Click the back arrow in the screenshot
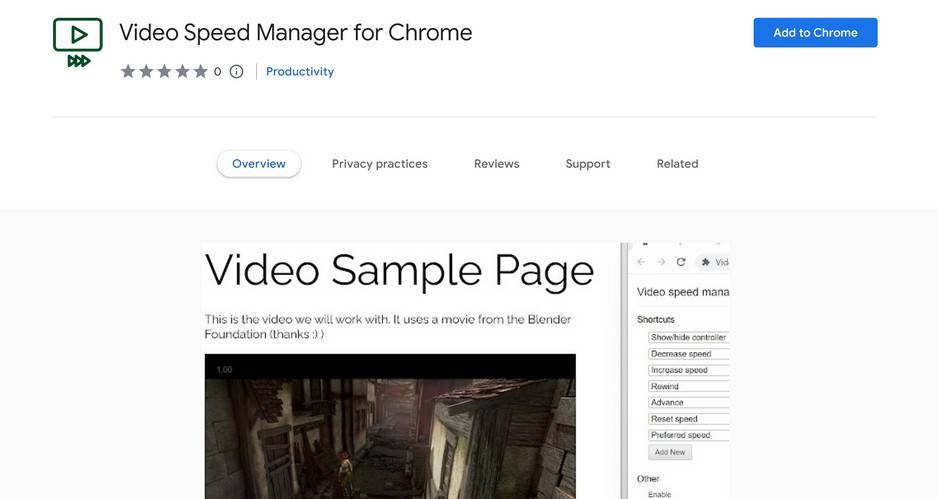Image resolution: width=938 pixels, height=499 pixels. [x=642, y=262]
